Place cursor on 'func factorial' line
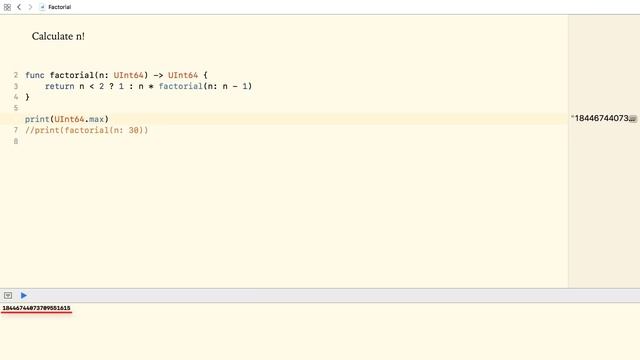 [116, 75]
